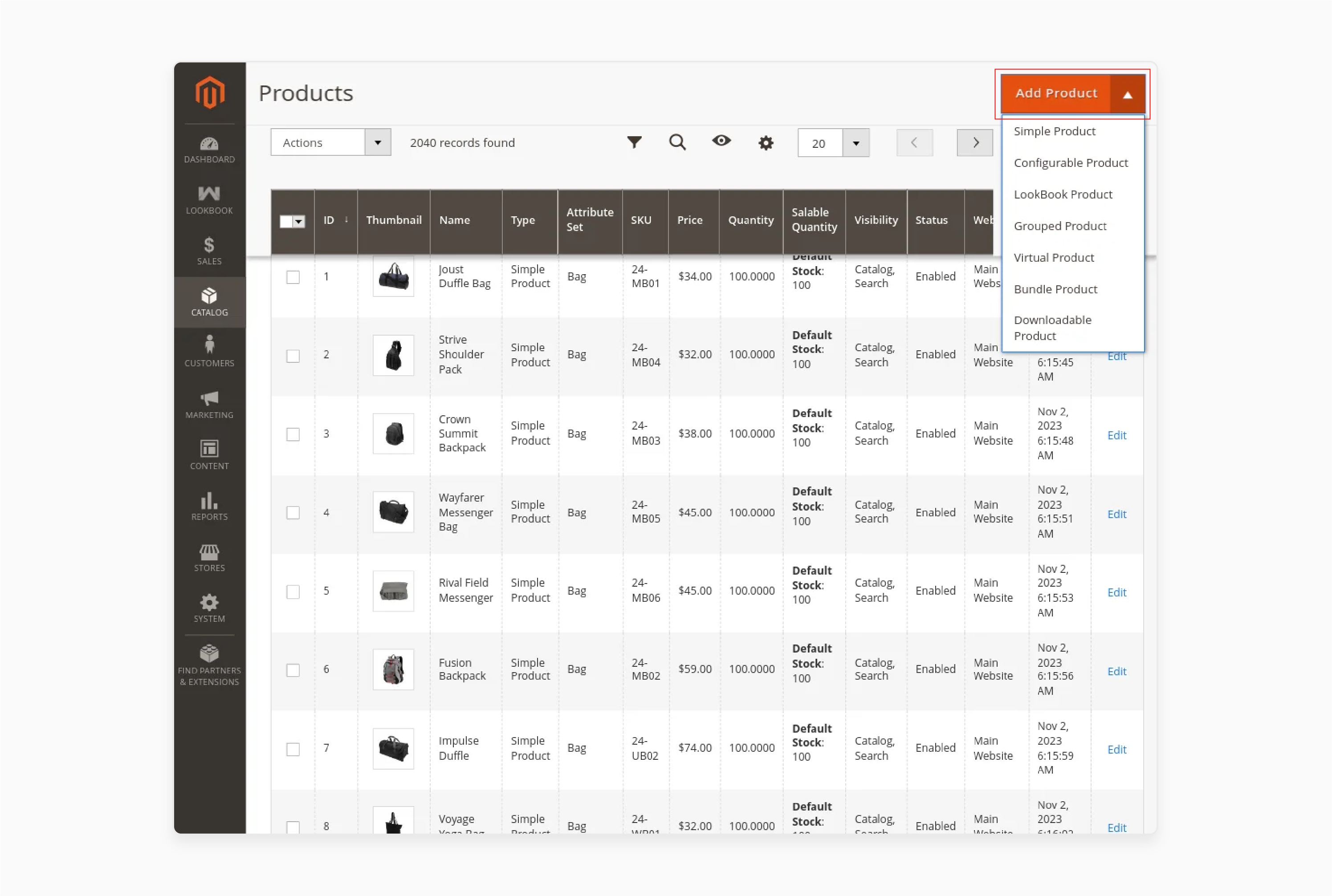
Task: Open the Wayfarer Messenger Bag thumbnail
Action: [x=393, y=512]
